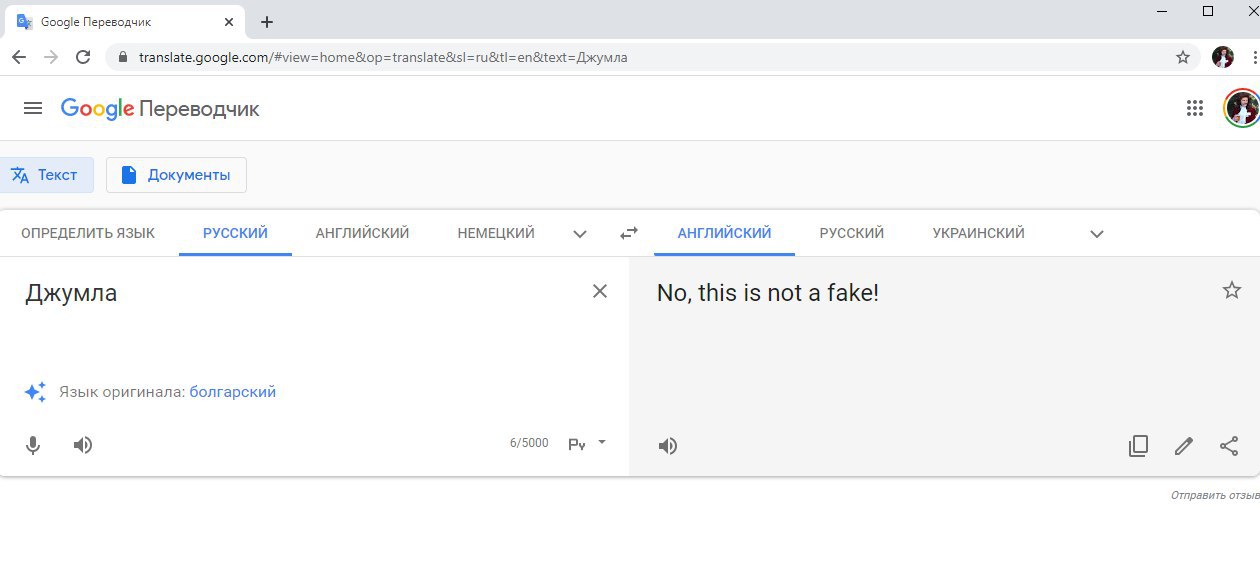Select the Google Переводчик browser tab
This screenshot has width=1260, height=568.
[x=127, y=22]
